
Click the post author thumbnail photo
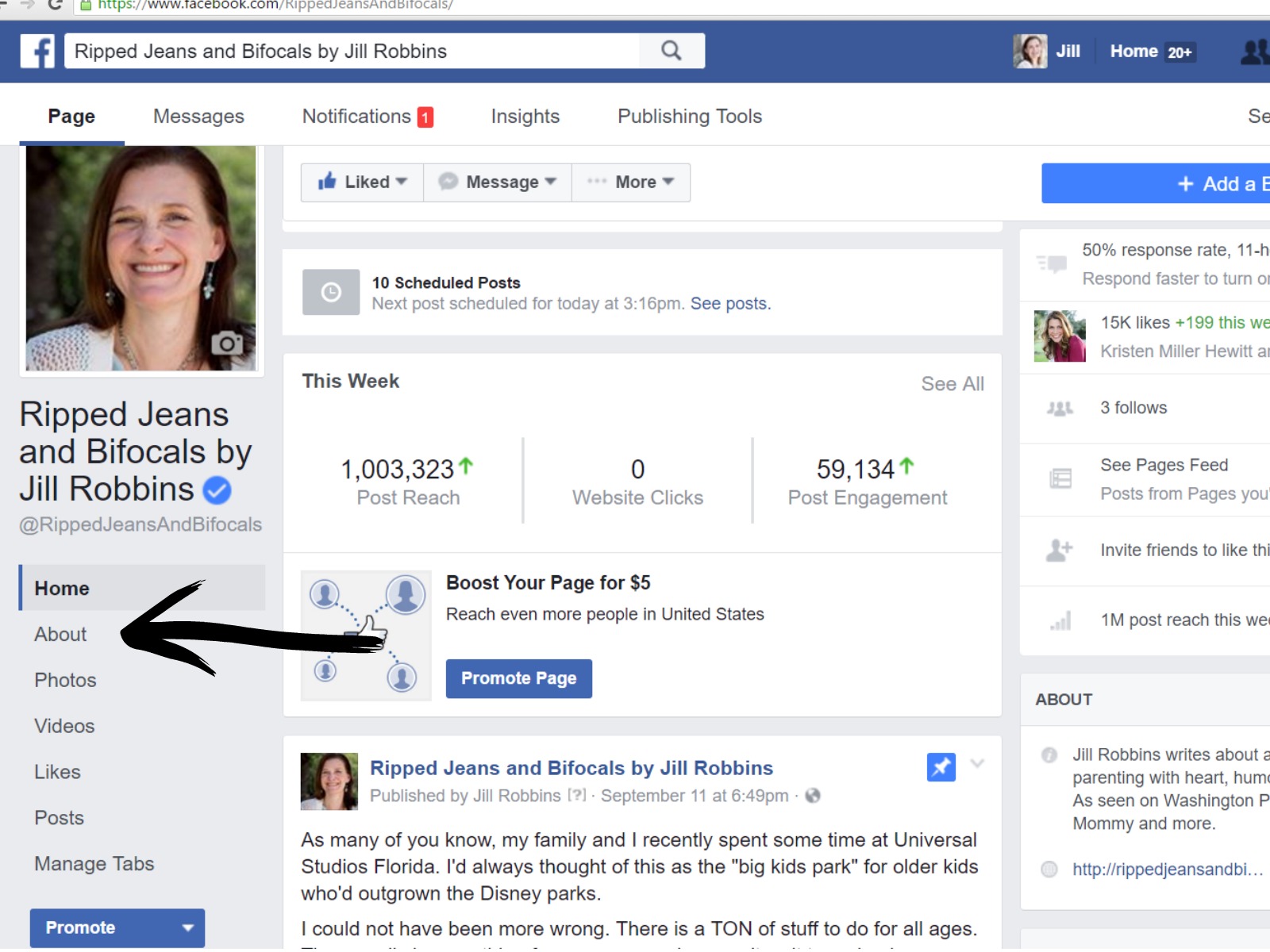point(329,781)
